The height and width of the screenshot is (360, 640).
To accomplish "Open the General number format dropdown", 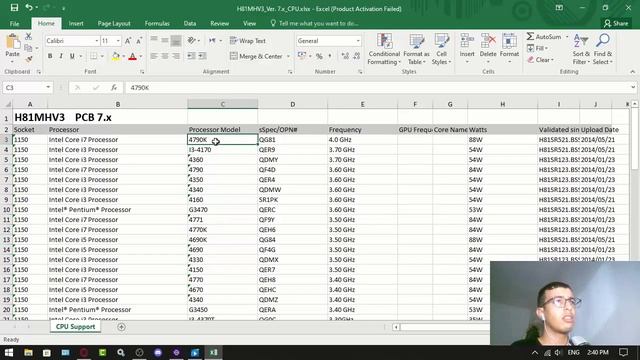I will [358, 41].
